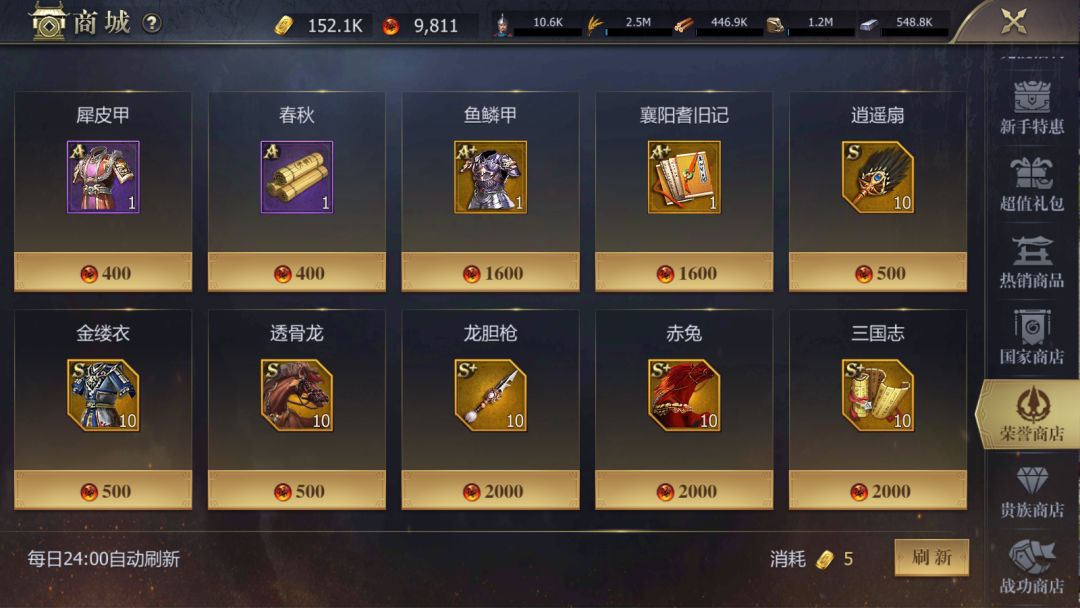Buy 透骨龙 horse for 500
Screen dimensions: 1080x608
click(x=297, y=490)
